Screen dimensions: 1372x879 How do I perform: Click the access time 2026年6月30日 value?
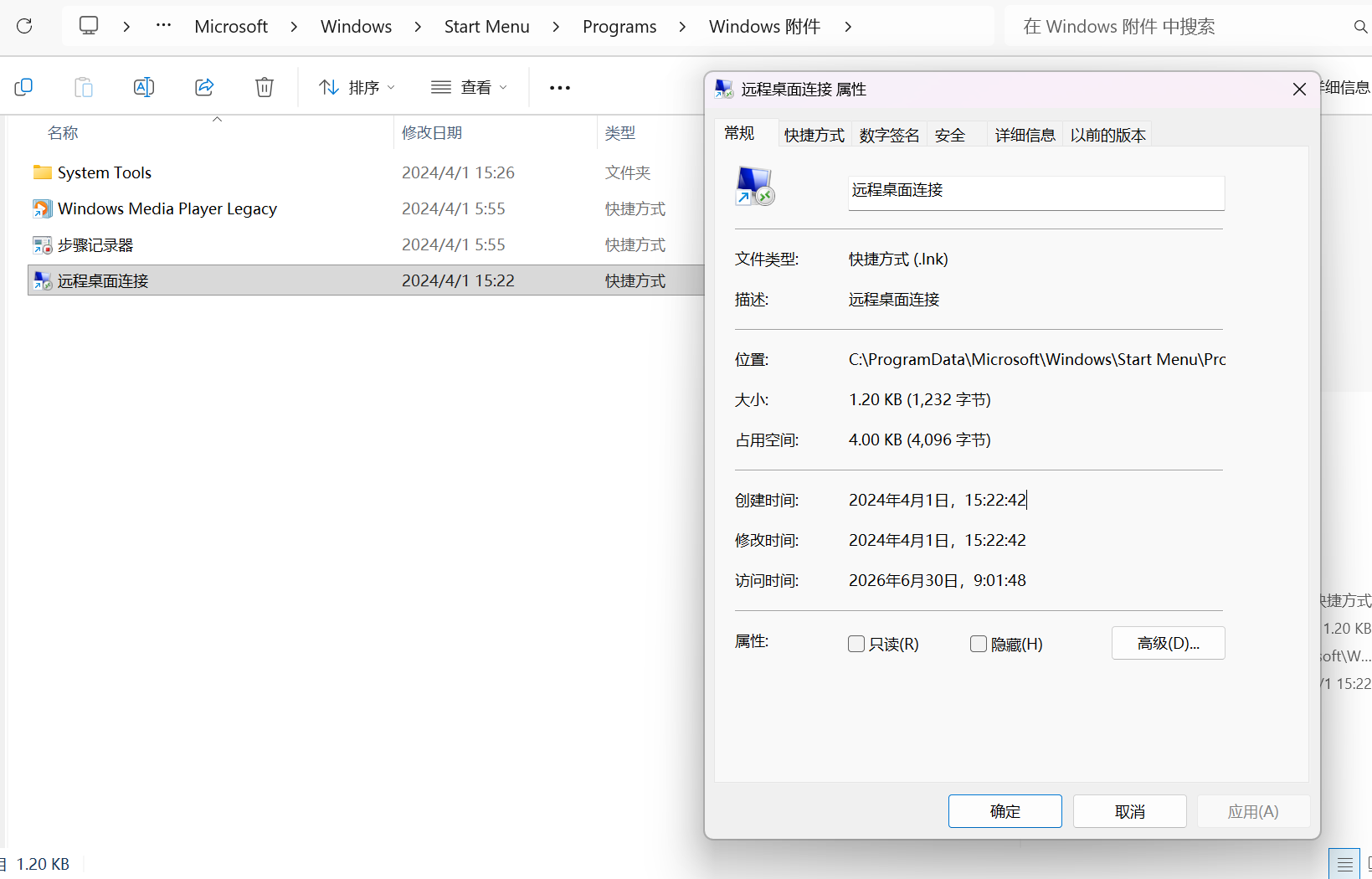[x=938, y=580]
